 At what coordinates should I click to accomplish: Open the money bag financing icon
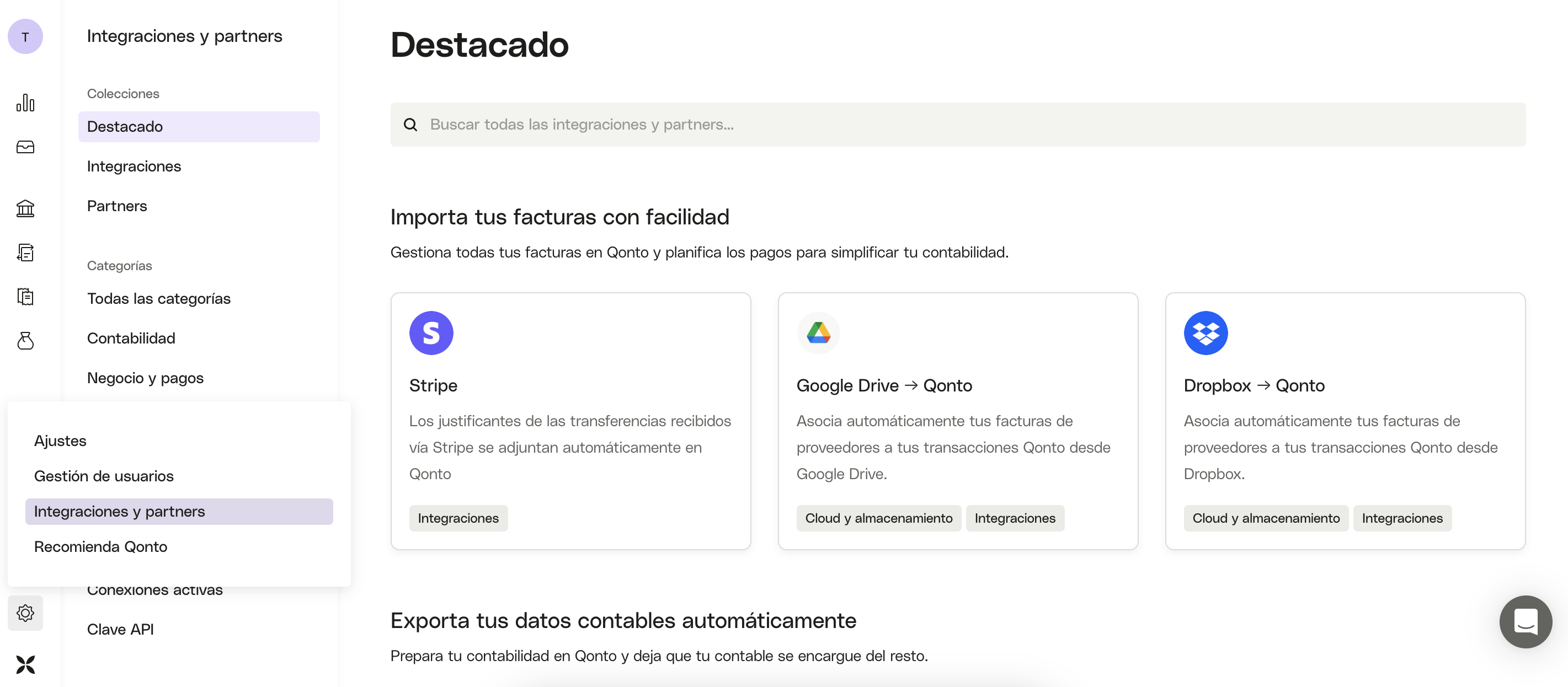[x=25, y=341]
